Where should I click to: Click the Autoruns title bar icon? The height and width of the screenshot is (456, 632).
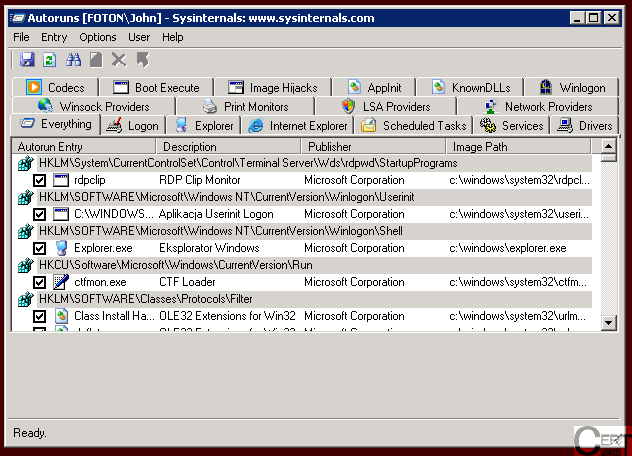coord(18,18)
